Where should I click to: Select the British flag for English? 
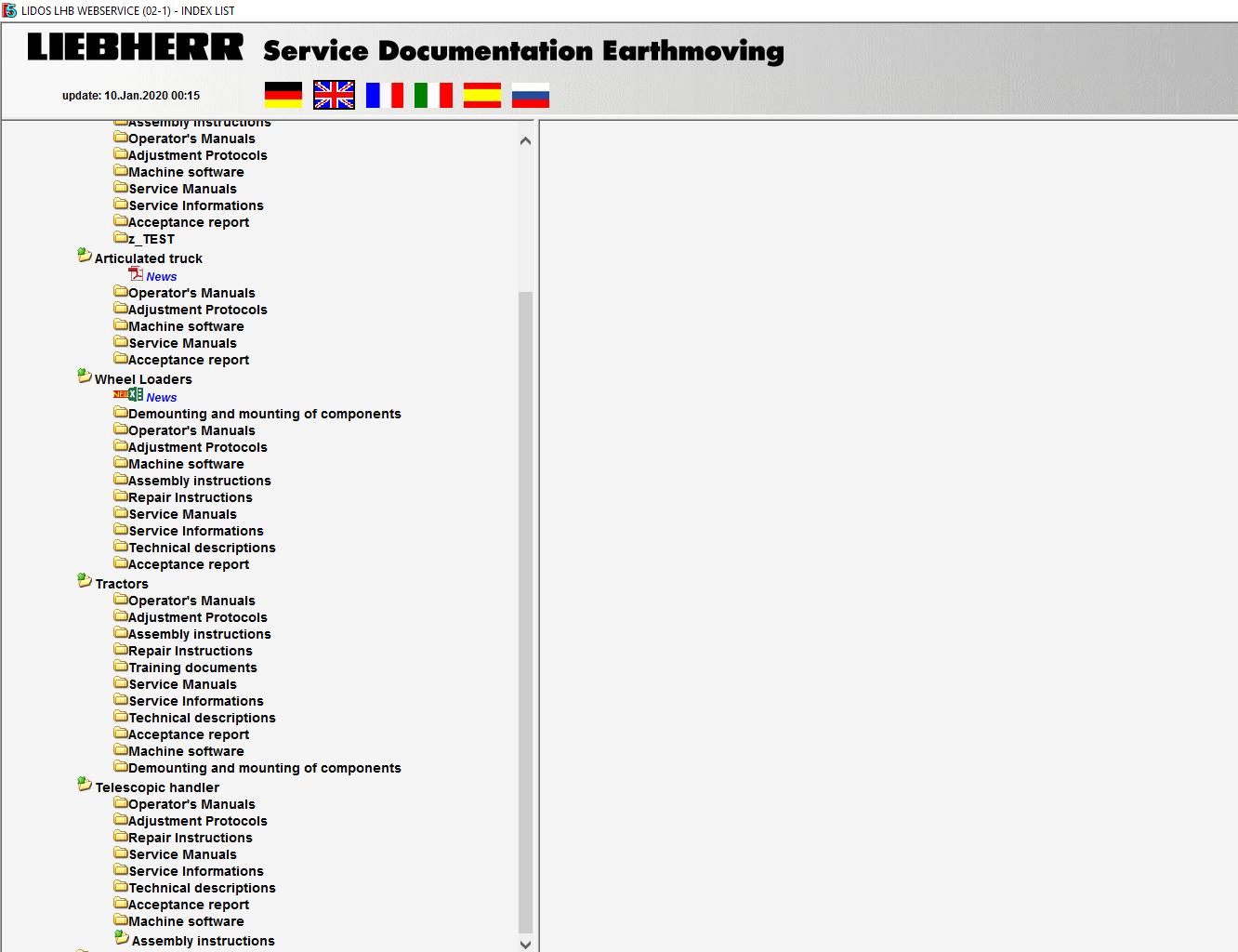[333, 94]
